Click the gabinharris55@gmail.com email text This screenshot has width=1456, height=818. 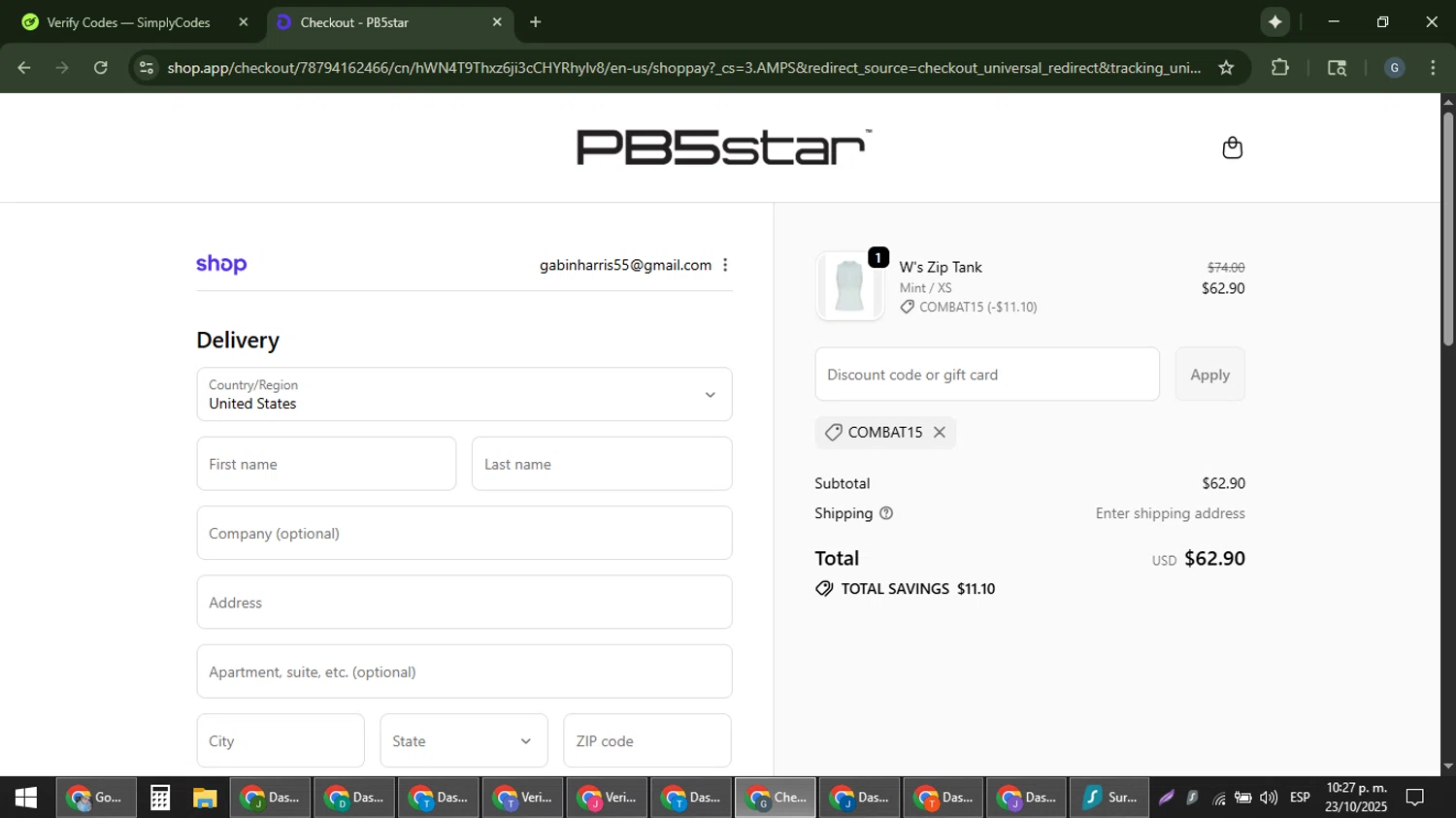point(625,265)
